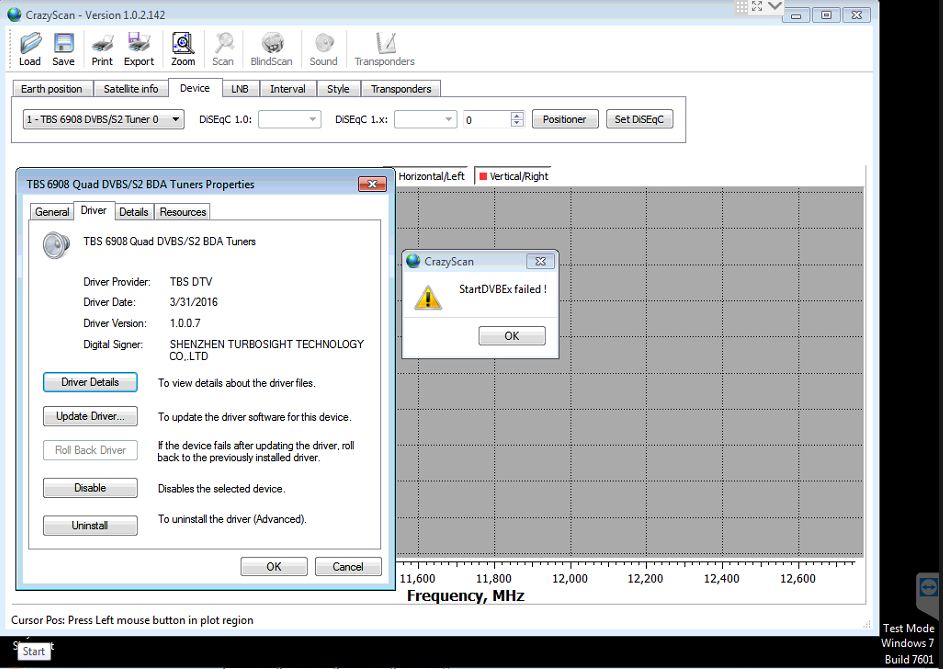Click the "Cursor Pos" status bar text
Screen dimensions: 943x669
pos(132,620)
